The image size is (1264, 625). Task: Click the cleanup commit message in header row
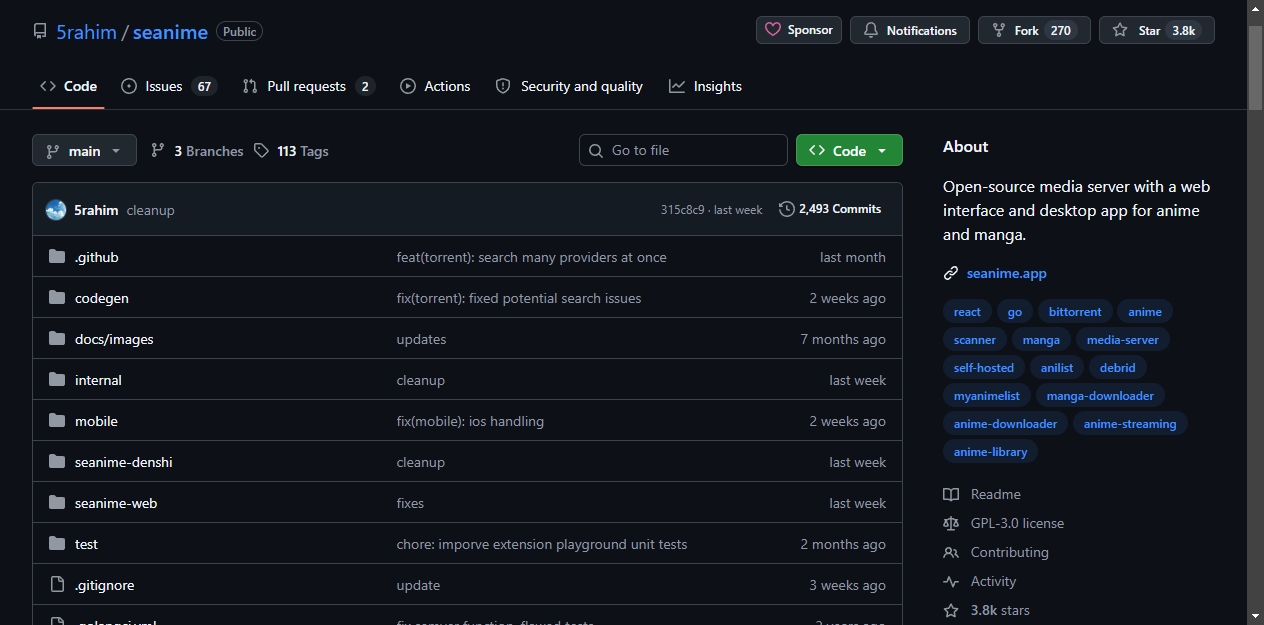[x=151, y=210]
